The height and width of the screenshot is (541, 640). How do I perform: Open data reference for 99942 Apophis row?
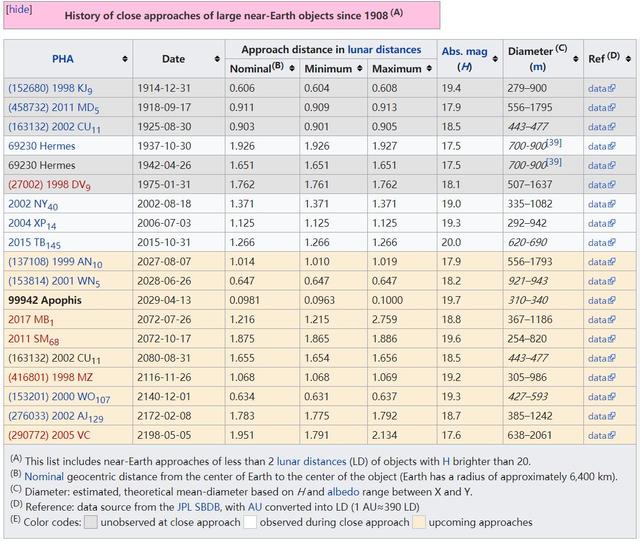(601, 299)
